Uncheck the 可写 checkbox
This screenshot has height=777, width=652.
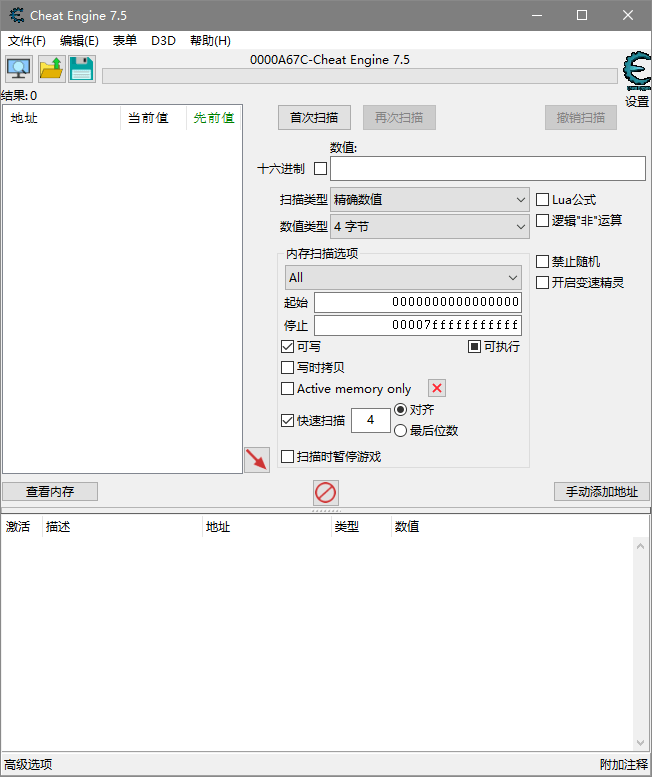pyautogui.click(x=287, y=346)
